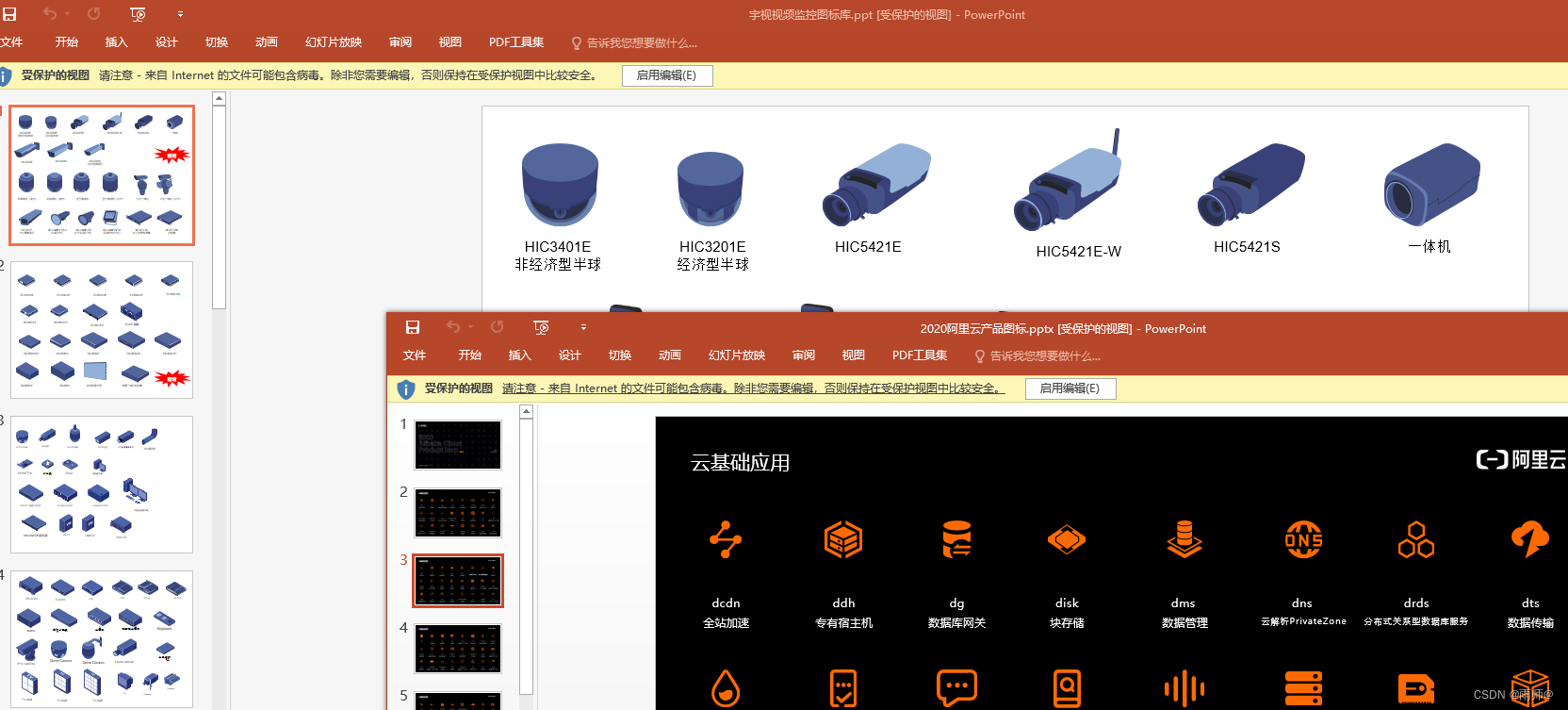Select slide 4 thumbnail in front 阿里云 window
Screen dimensions: 1568x710
(x=458, y=649)
